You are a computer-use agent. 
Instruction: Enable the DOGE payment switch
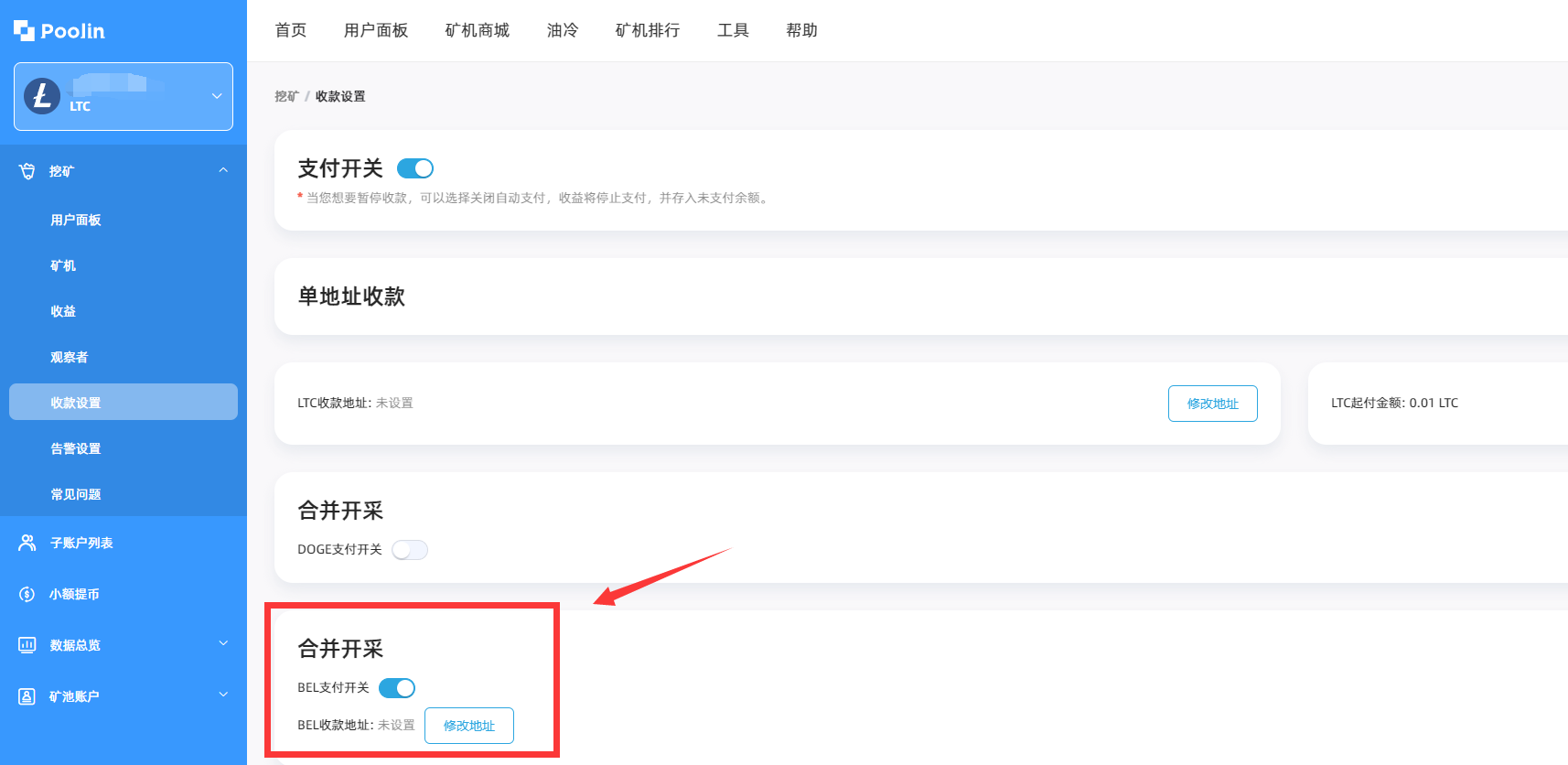(410, 550)
